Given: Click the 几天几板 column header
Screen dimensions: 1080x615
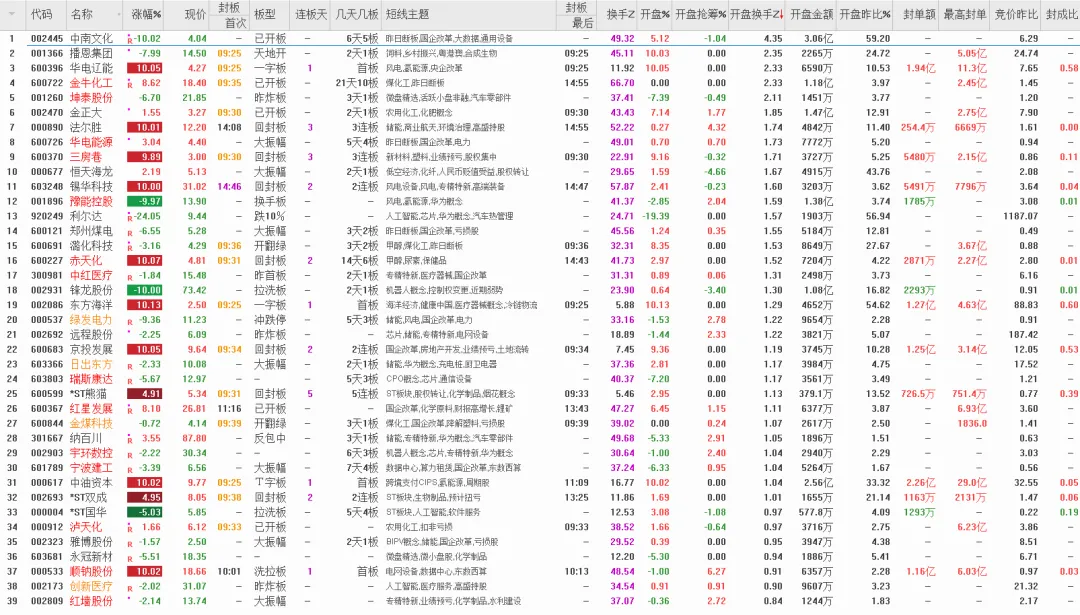Looking at the screenshot, I should [x=357, y=14].
